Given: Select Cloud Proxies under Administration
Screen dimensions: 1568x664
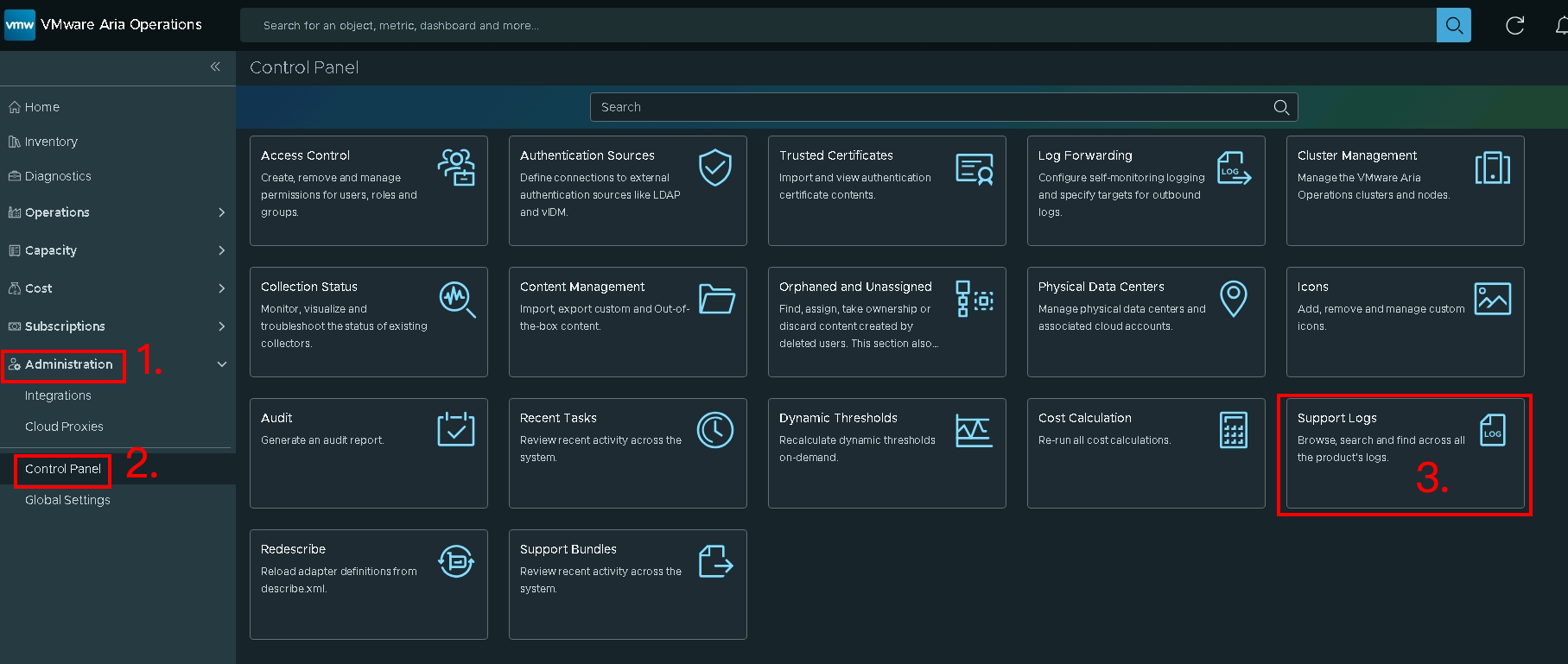Looking at the screenshot, I should (64, 427).
